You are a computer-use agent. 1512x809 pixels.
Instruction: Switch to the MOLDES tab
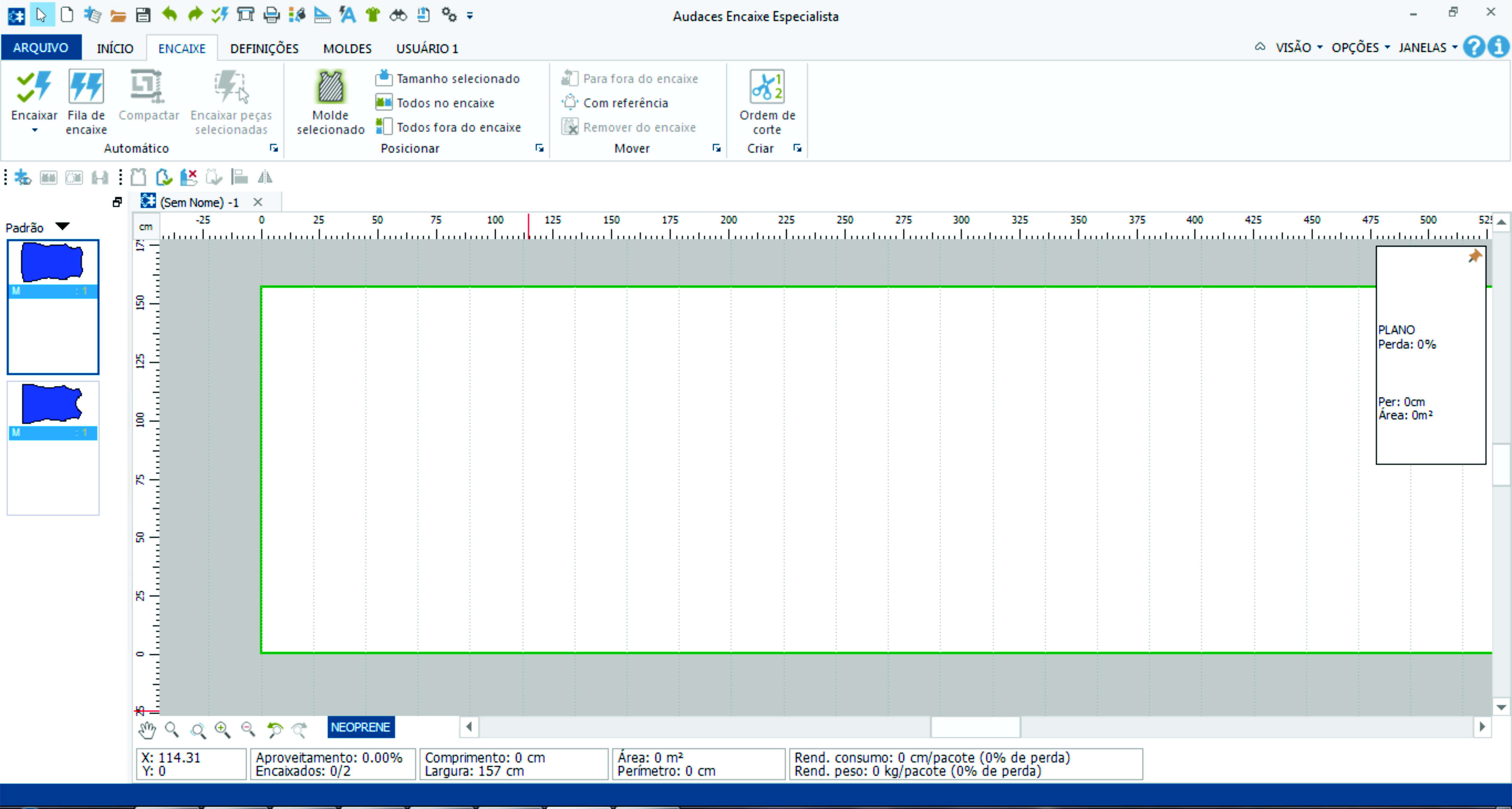pos(347,48)
